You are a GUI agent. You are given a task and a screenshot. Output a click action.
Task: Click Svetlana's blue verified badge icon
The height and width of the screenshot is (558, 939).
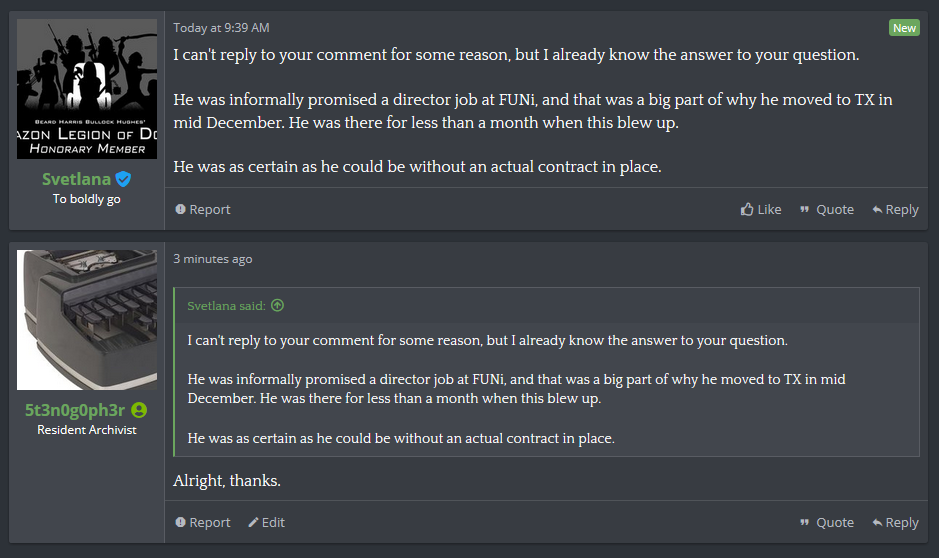(x=123, y=179)
